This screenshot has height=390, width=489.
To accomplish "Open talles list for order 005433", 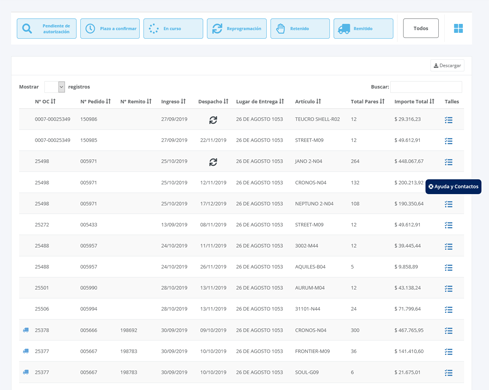I will [x=449, y=225].
